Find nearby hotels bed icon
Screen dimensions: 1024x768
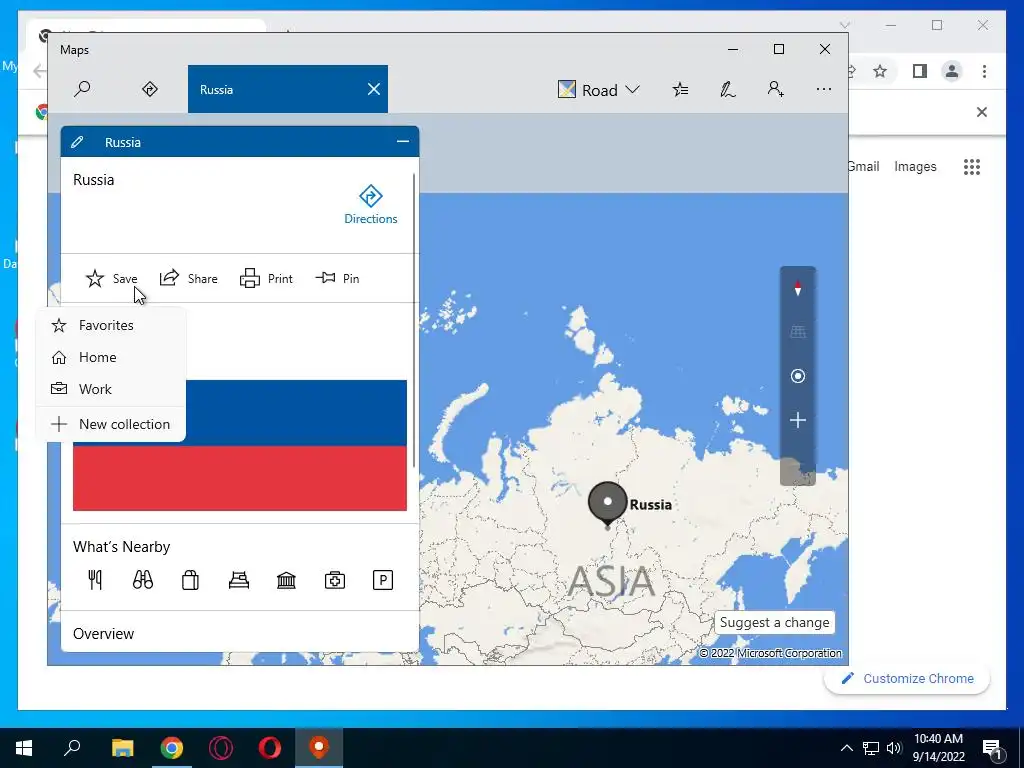(238, 580)
